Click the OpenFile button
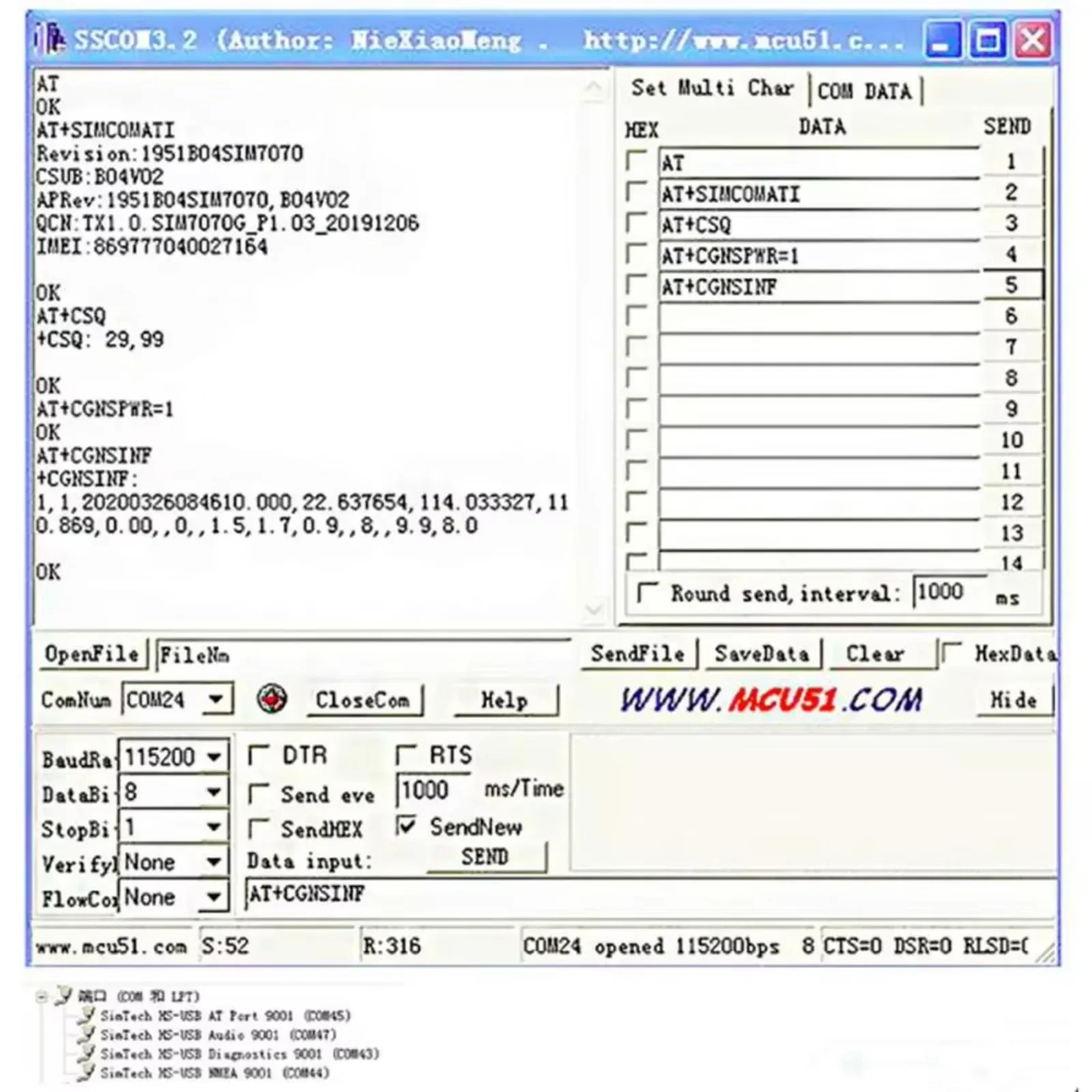The height and width of the screenshot is (1092, 1092). [92, 654]
